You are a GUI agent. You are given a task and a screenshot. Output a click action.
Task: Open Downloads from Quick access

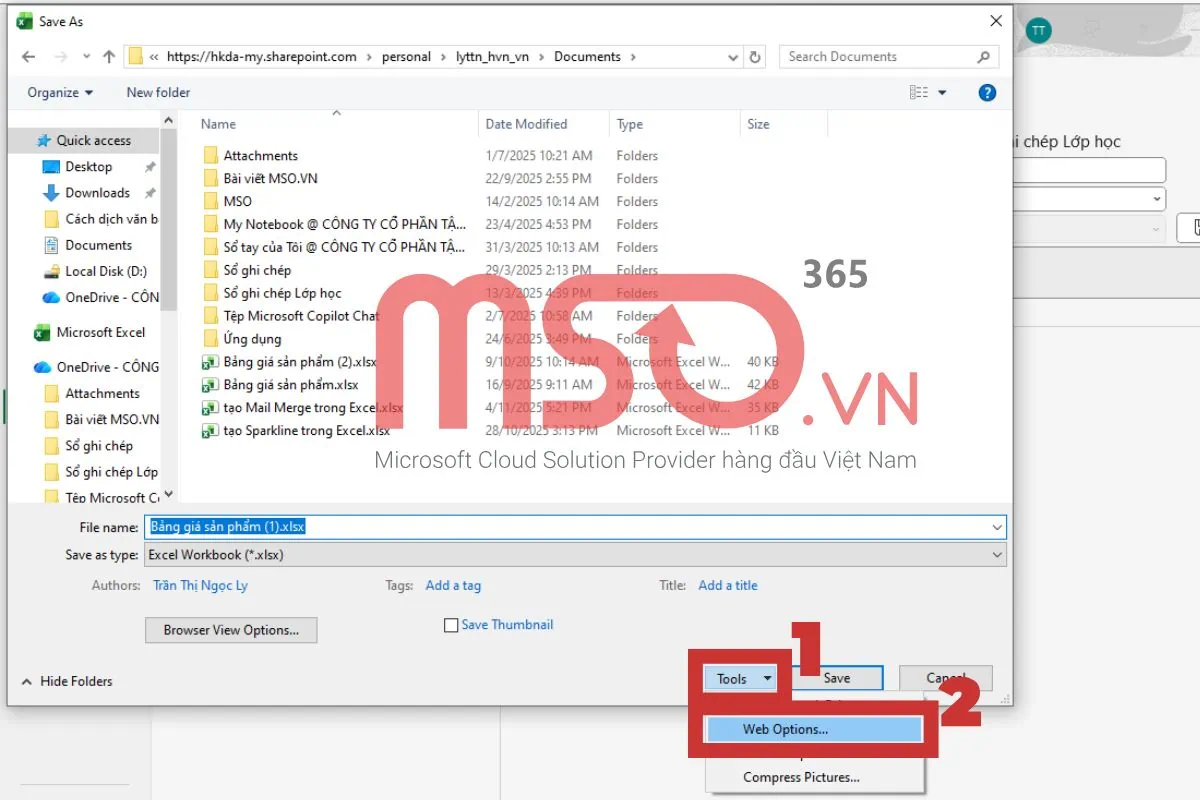pos(97,193)
